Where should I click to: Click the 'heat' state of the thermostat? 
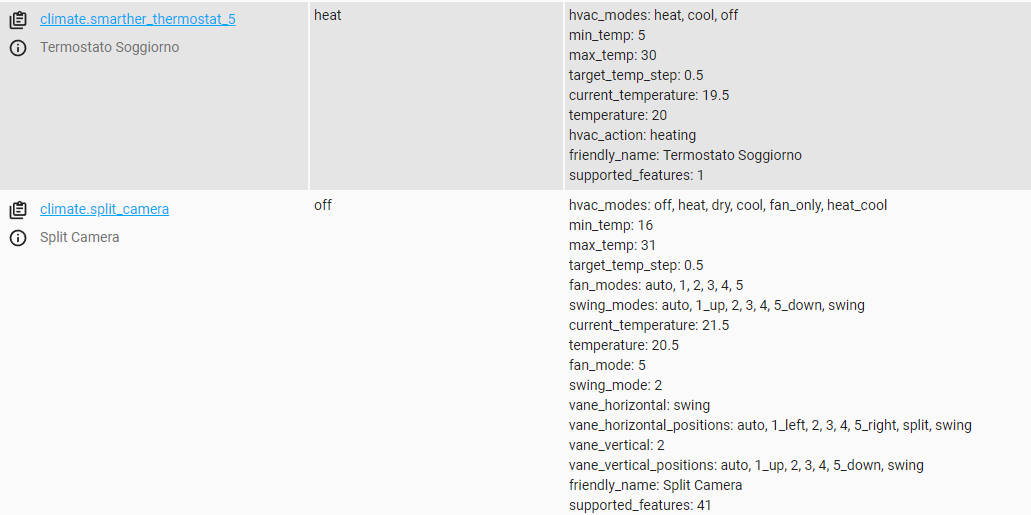[327, 15]
